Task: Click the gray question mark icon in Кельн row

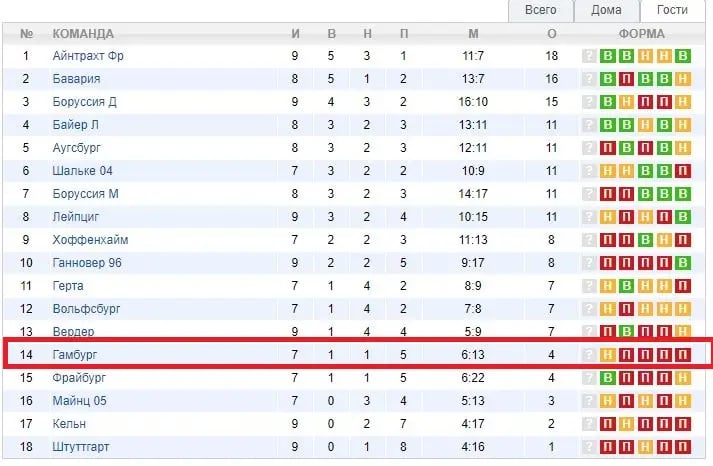Action: click(x=589, y=424)
